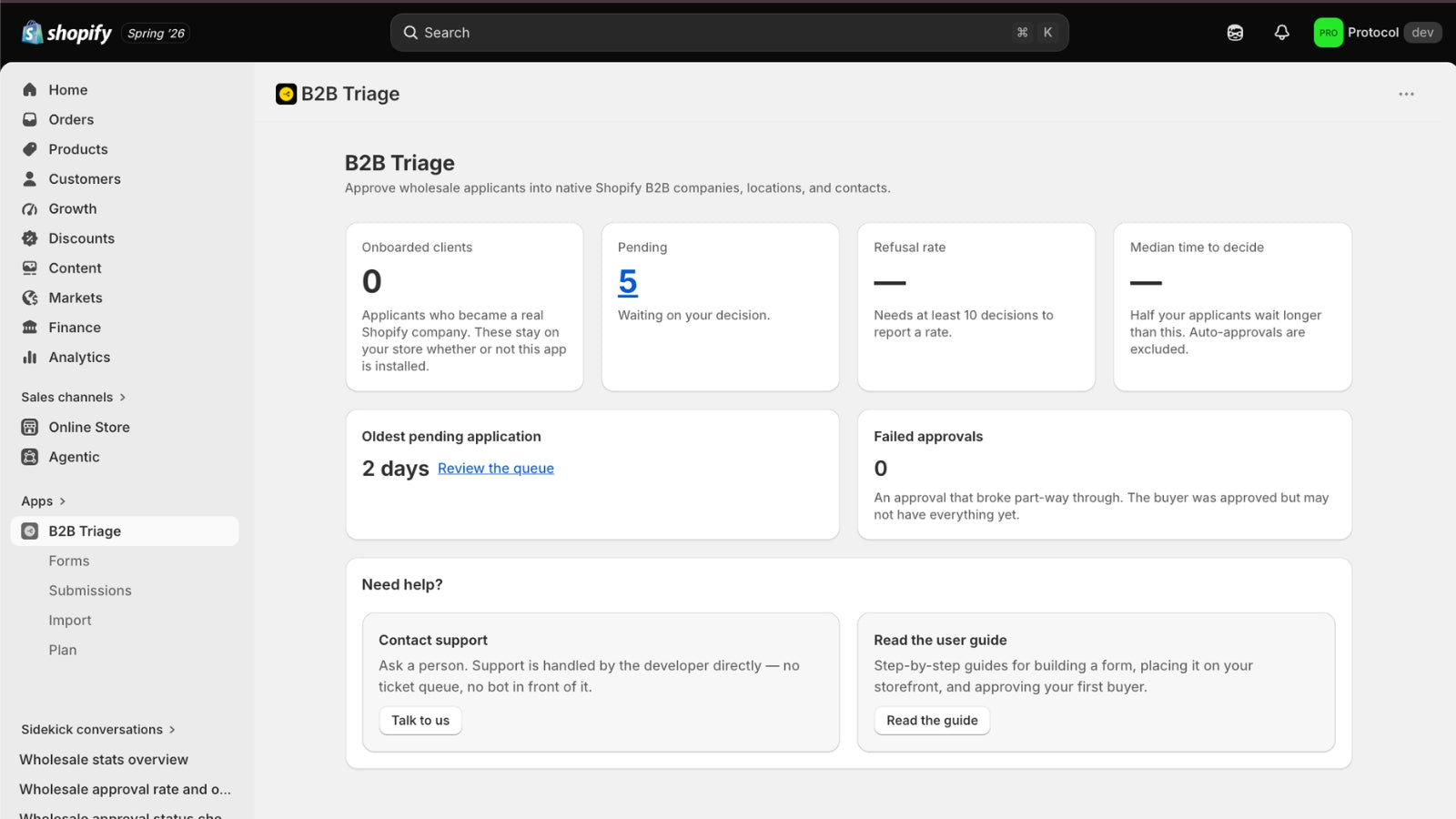Open the page more-actions ellipsis menu
Image resolution: width=1456 pixels, height=819 pixels.
tap(1406, 94)
